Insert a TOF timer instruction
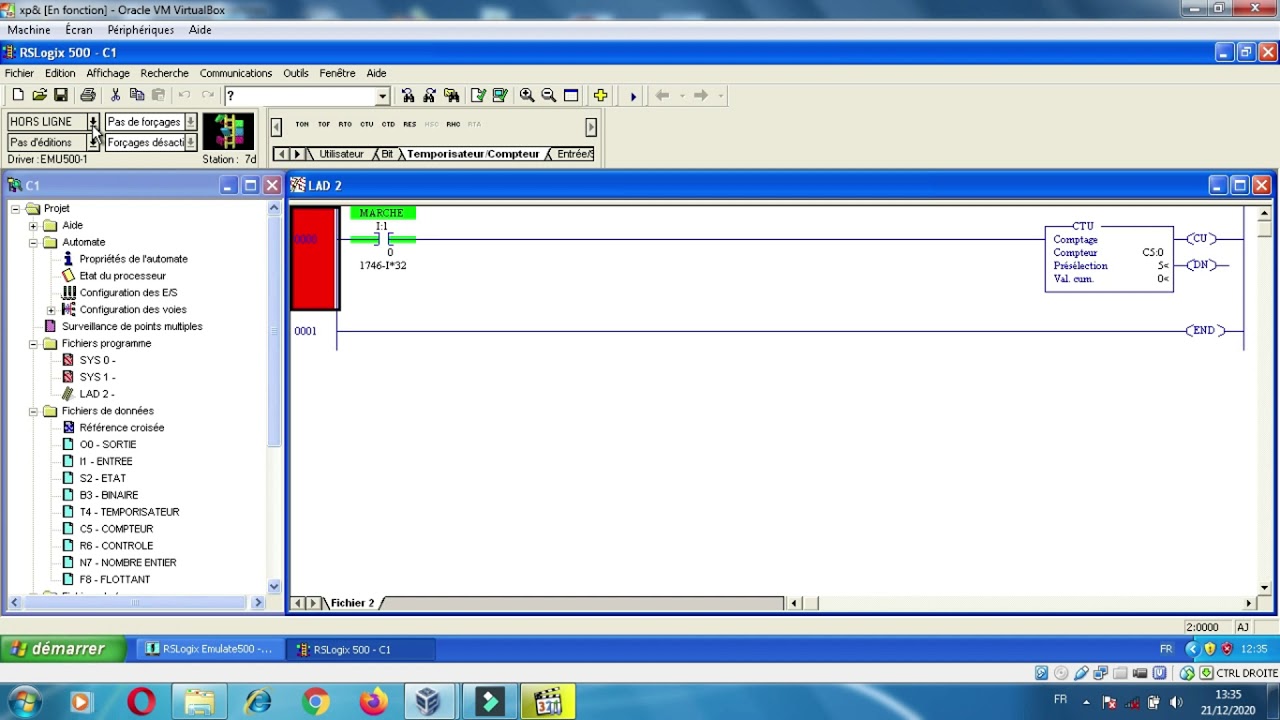 tap(324, 124)
